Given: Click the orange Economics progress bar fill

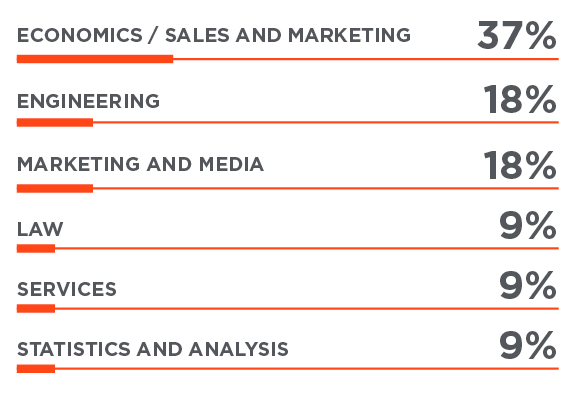Looking at the screenshot, I should [x=95, y=59].
